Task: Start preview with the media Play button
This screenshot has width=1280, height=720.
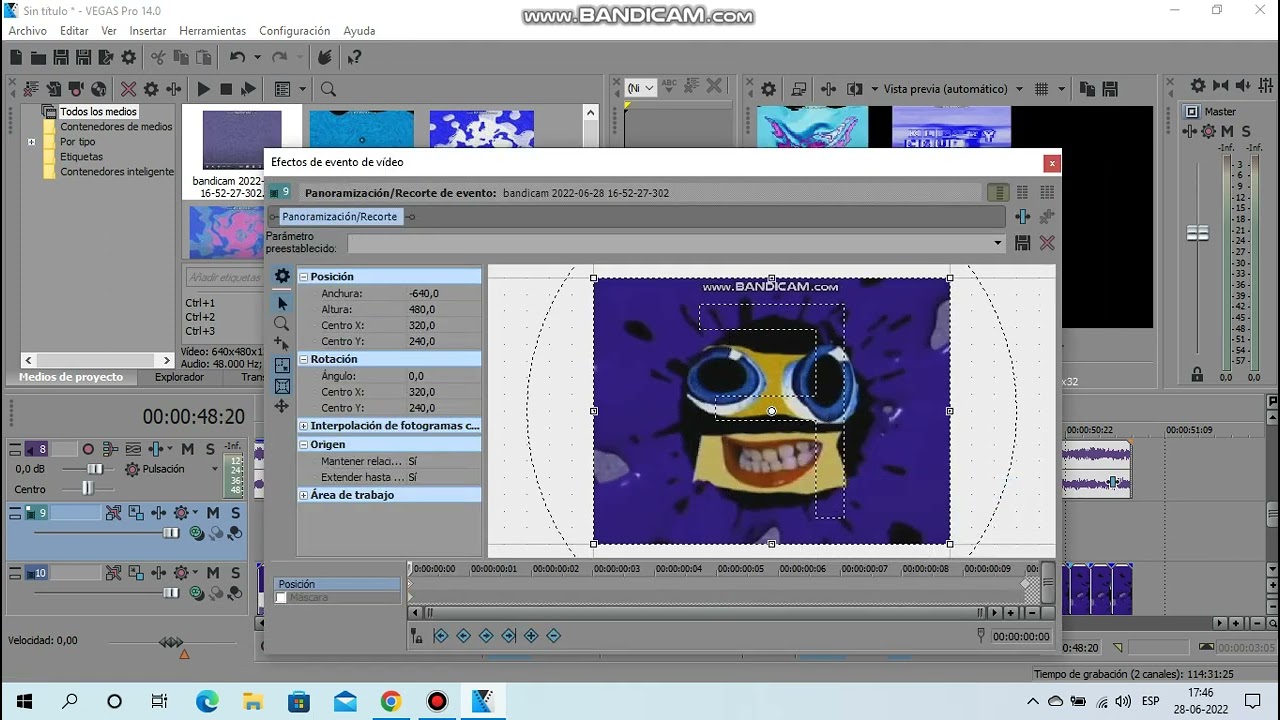Action: (203, 89)
